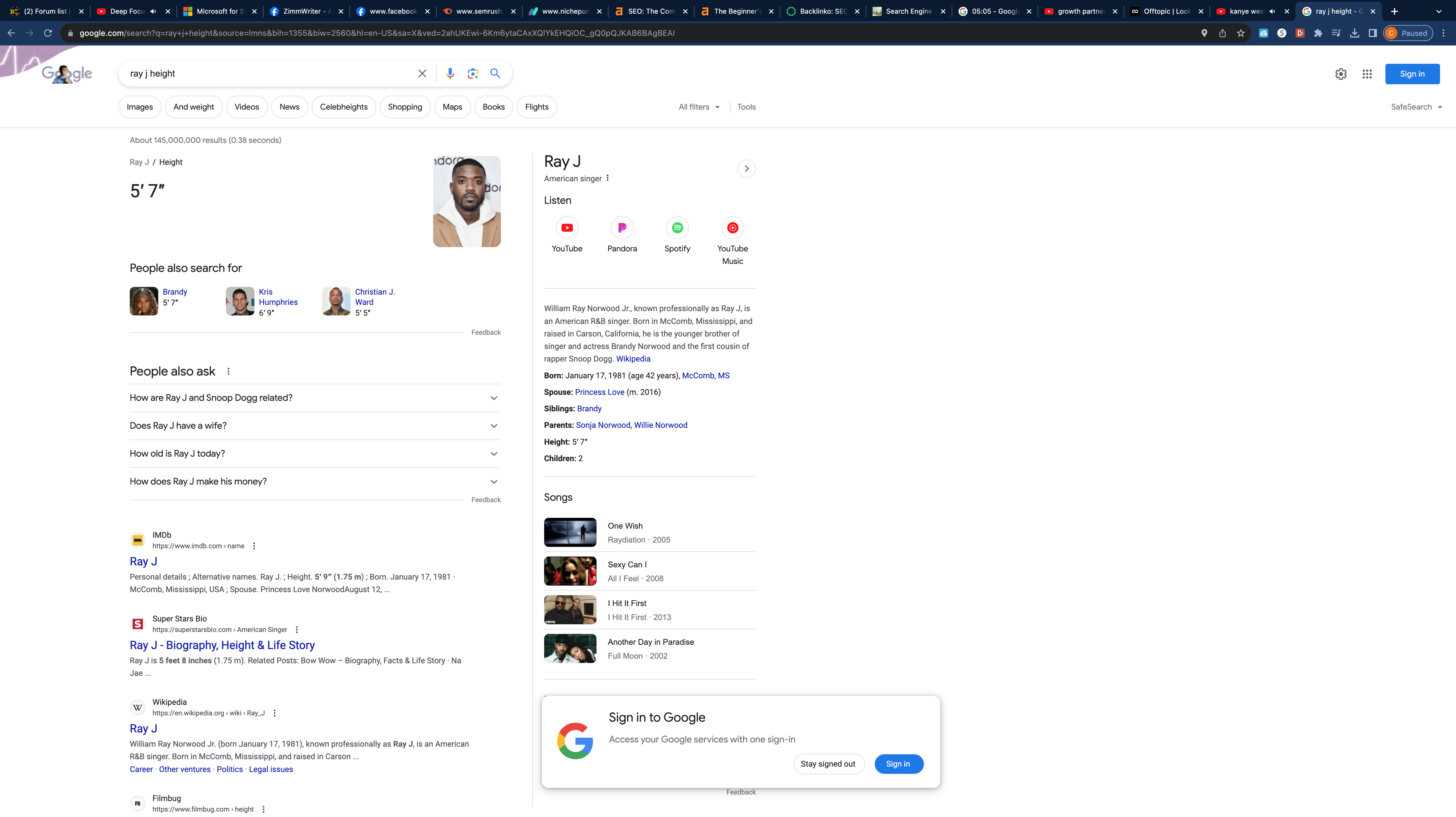The image size is (1456, 817).
Task: Mute the Deep Focus tab audio
Action: coord(153,11)
